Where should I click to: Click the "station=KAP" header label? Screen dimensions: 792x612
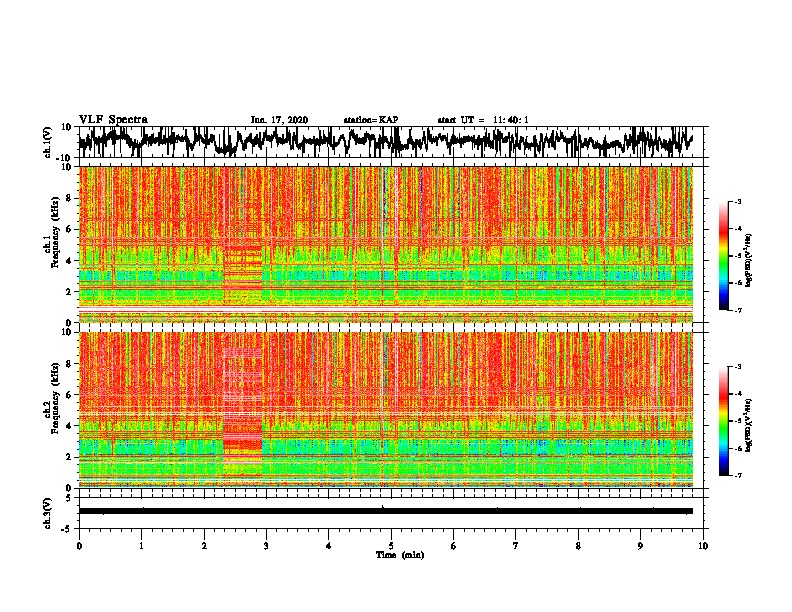pyautogui.click(x=371, y=120)
